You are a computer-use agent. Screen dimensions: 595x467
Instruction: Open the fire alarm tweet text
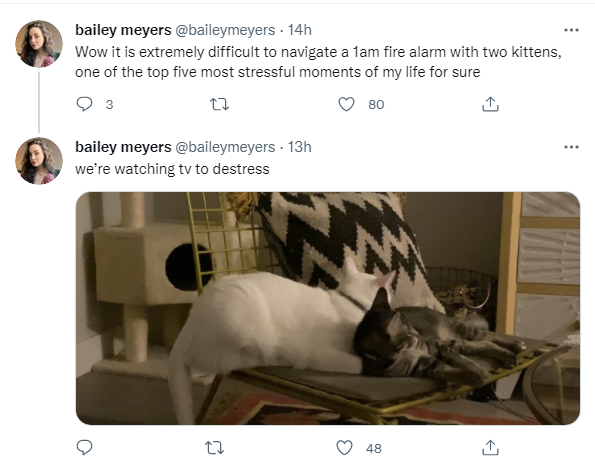(318, 62)
